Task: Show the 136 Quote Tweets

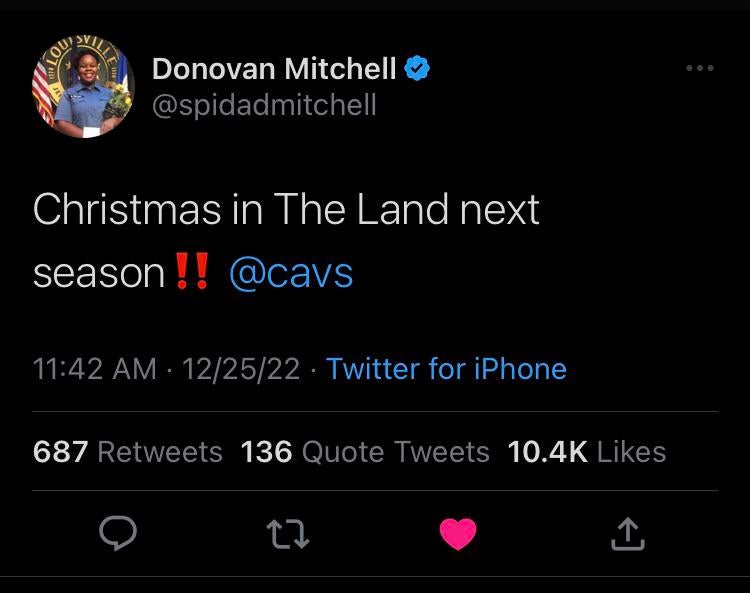Action: pos(365,452)
